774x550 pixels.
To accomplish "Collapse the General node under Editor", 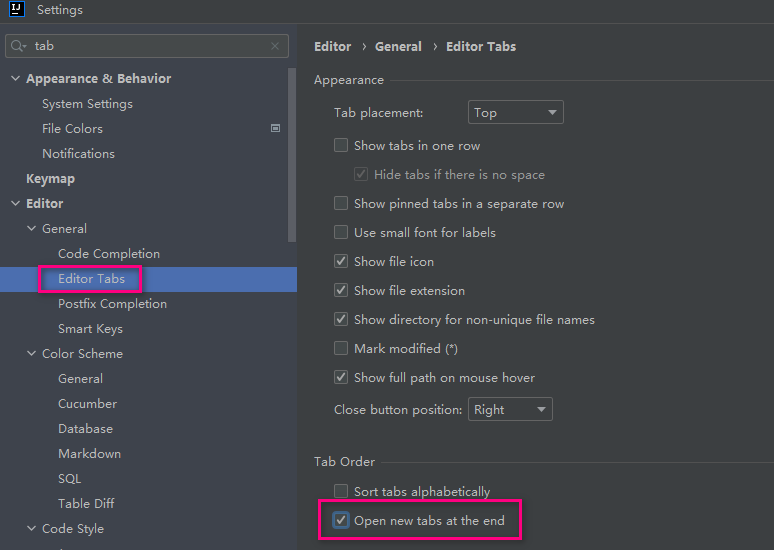I will coord(32,229).
